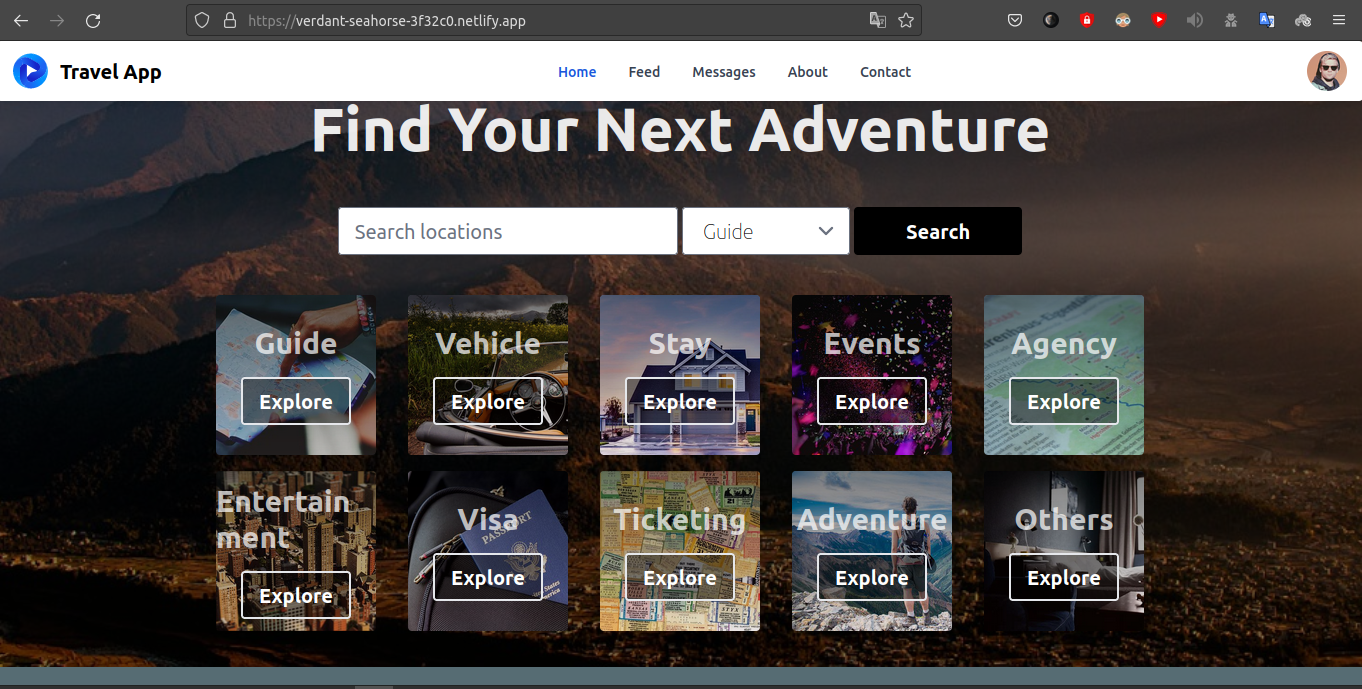Screen dimensions: 1362x689
Task: Click the red YouTube extension icon
Action: (1159, 20)
